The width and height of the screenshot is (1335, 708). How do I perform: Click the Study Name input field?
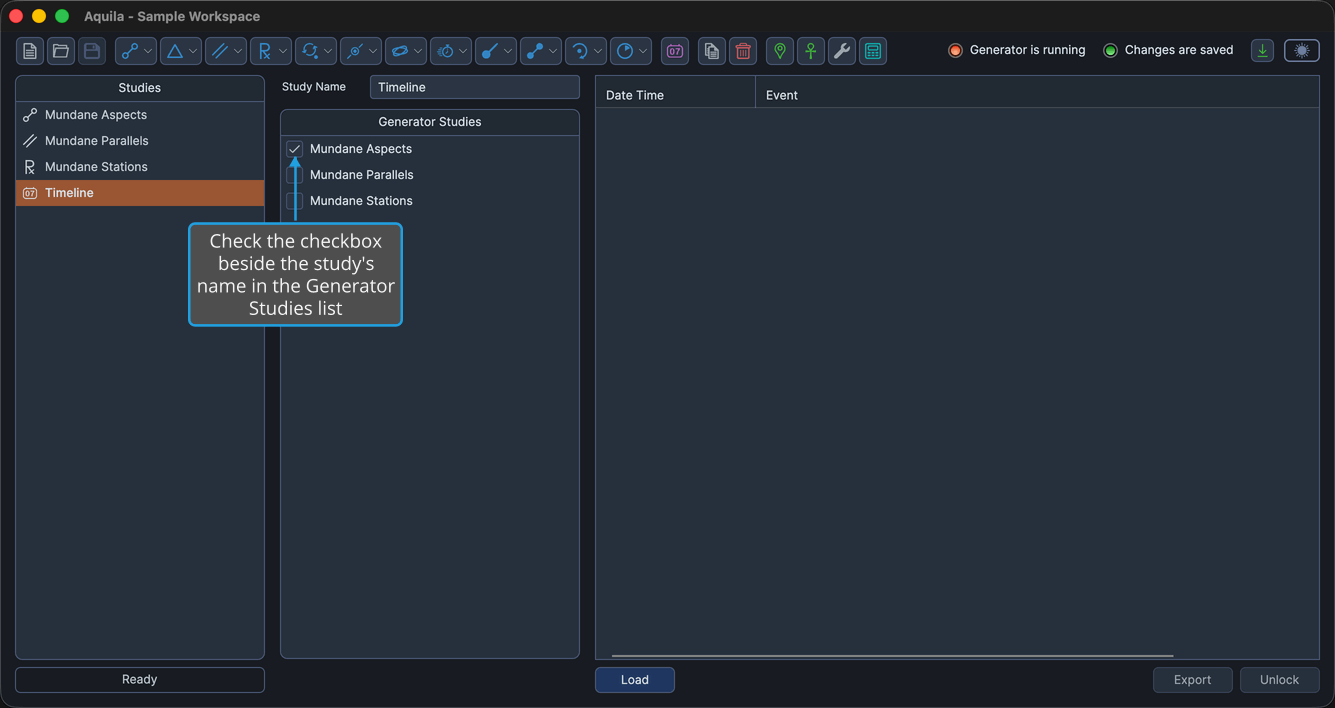[x=475, y=87]
